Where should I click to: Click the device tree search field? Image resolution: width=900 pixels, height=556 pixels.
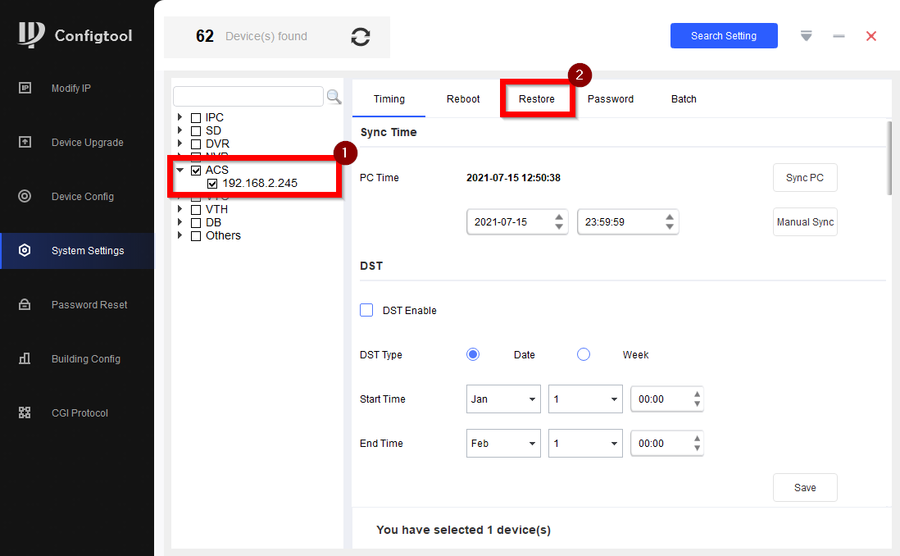[x=248, y=97]
